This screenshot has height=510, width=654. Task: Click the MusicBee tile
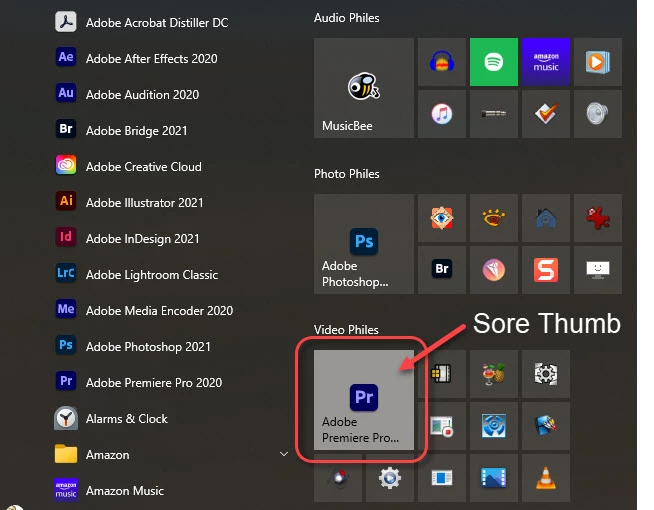364,88
